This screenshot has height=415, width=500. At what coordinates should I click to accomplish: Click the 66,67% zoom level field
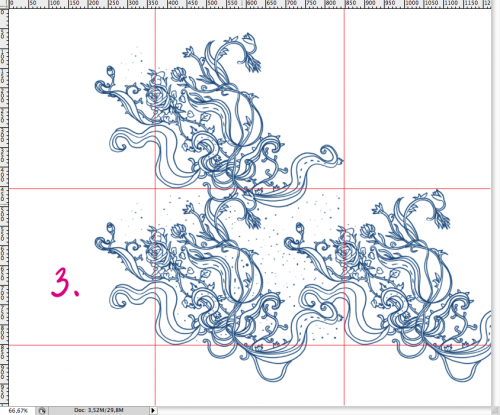click(18, 411)
